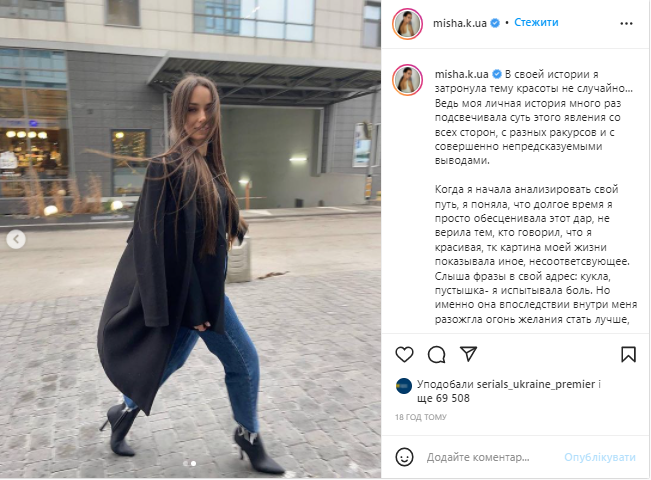Open comments via speech bubble icon
651x480 pixels.
(436, 355)
